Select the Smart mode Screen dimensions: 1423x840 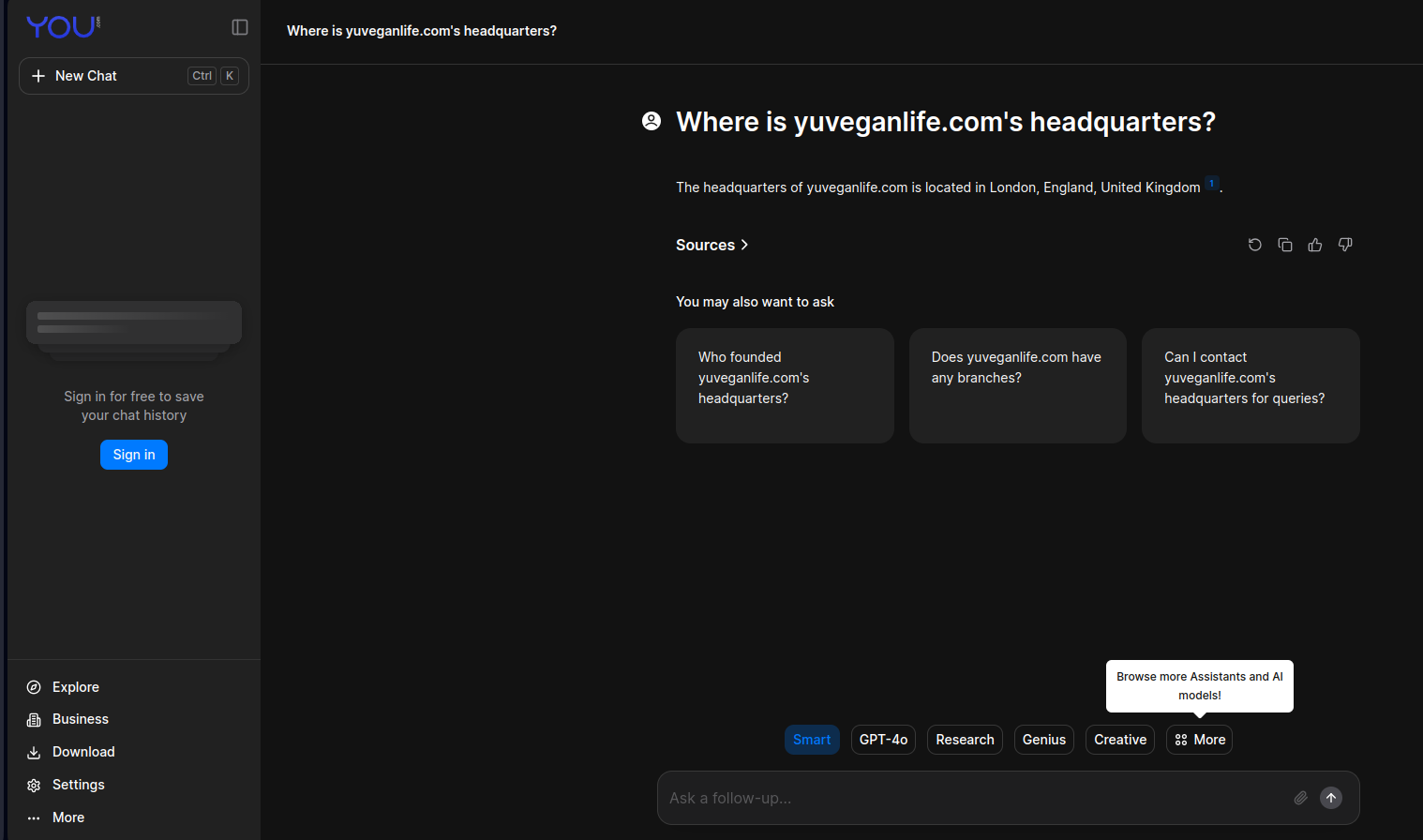click(x=812, y=740)
